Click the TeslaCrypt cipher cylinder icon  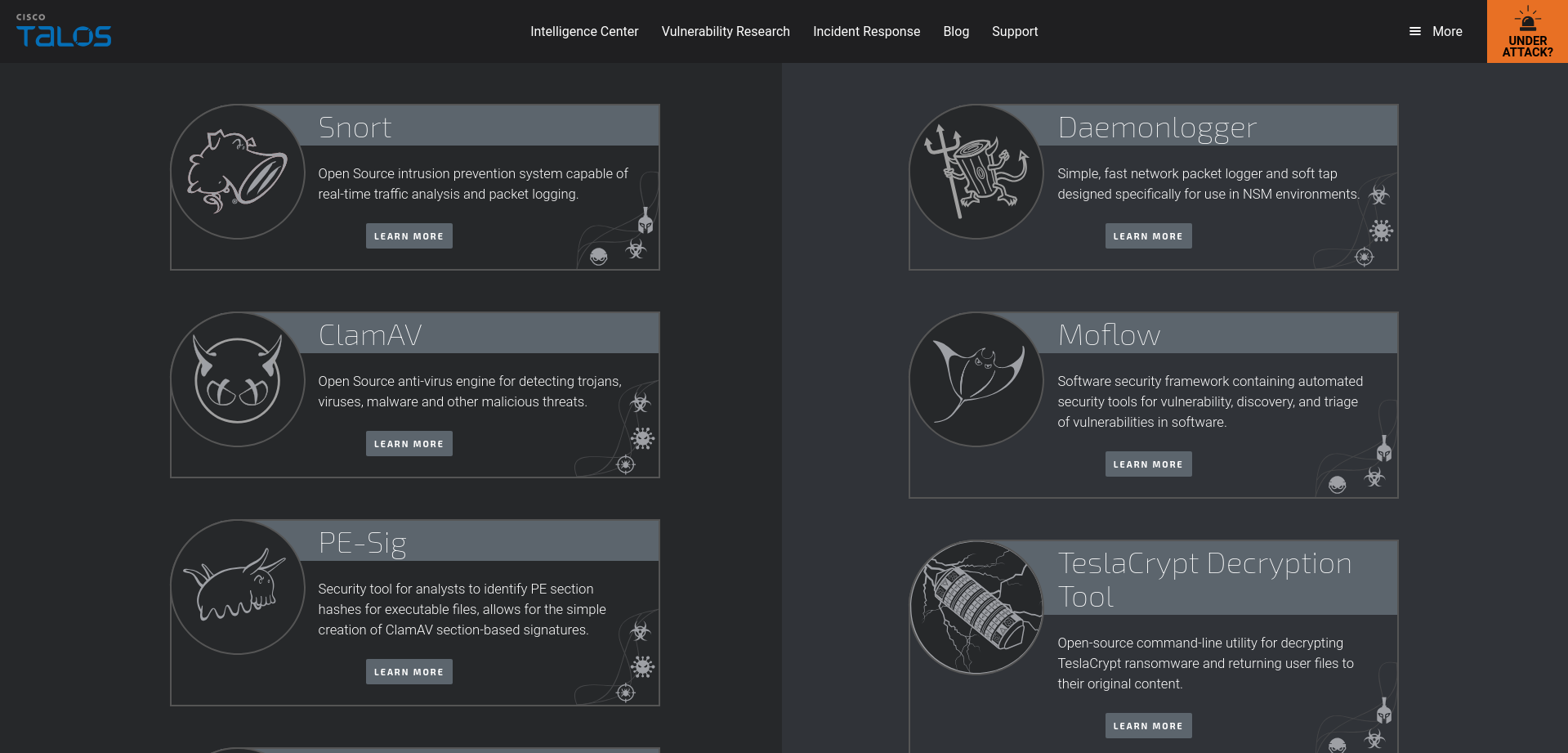point(976,607)
